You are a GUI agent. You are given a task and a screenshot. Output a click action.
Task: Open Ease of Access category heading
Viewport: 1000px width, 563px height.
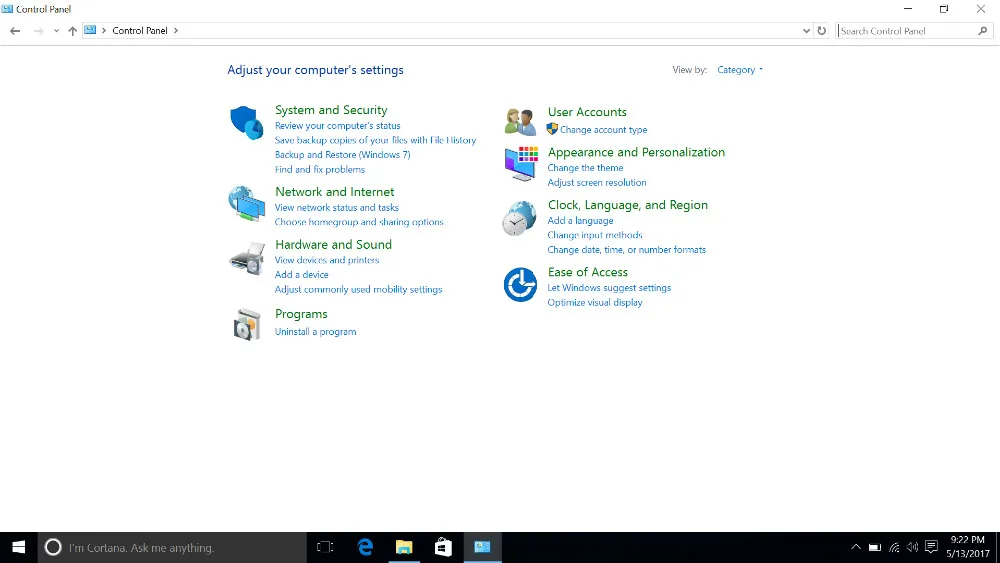(x=587, y=272)
